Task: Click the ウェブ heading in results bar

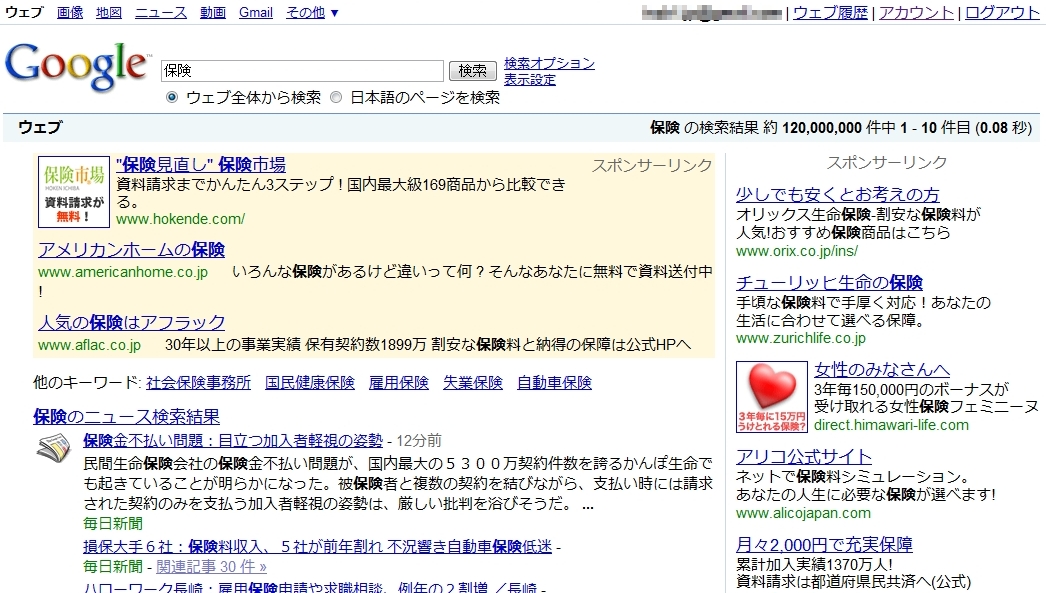Action: 40,127
